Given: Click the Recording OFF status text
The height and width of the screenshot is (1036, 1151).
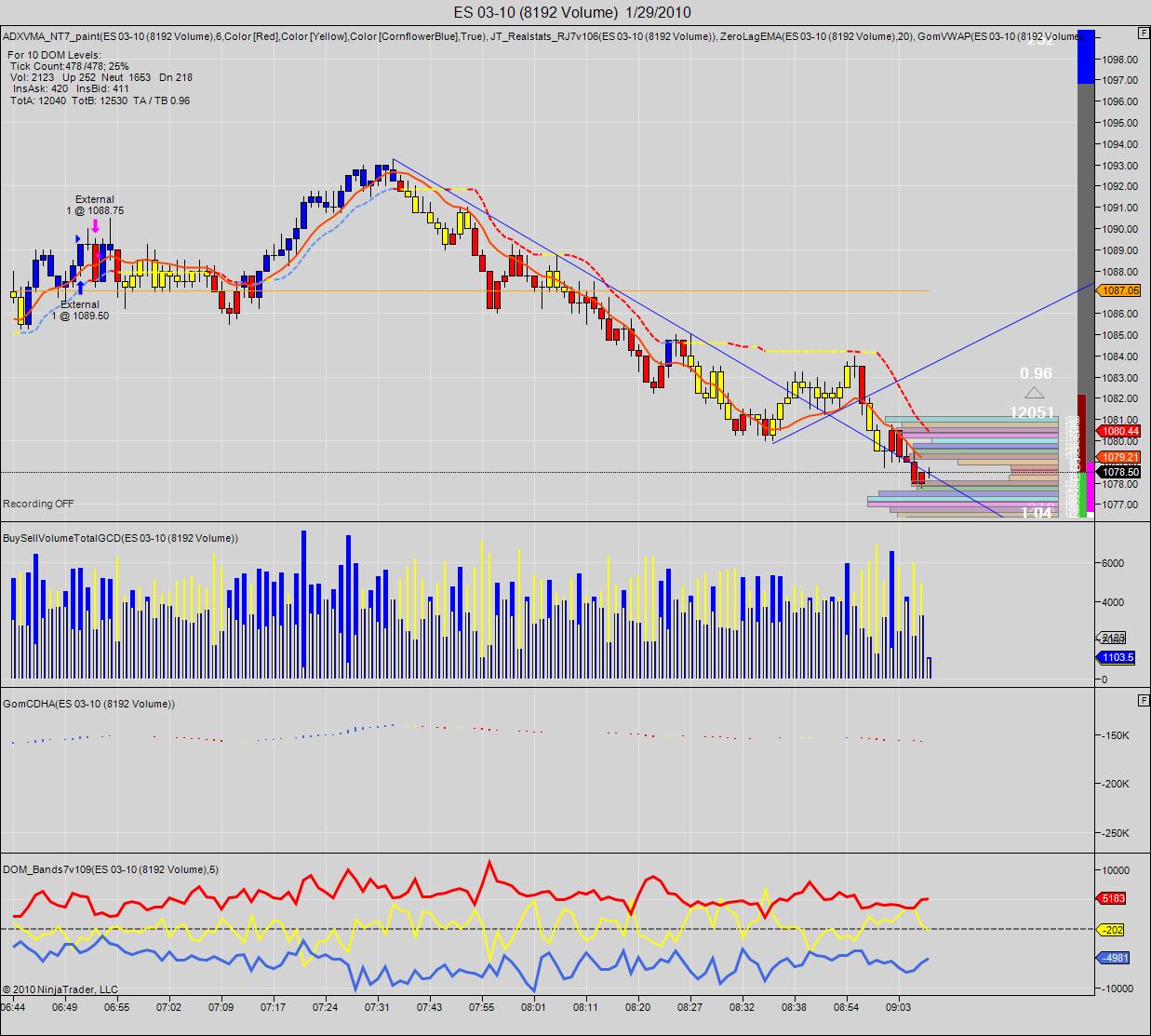Looking at the screenshot, I should tap(38, 504).
